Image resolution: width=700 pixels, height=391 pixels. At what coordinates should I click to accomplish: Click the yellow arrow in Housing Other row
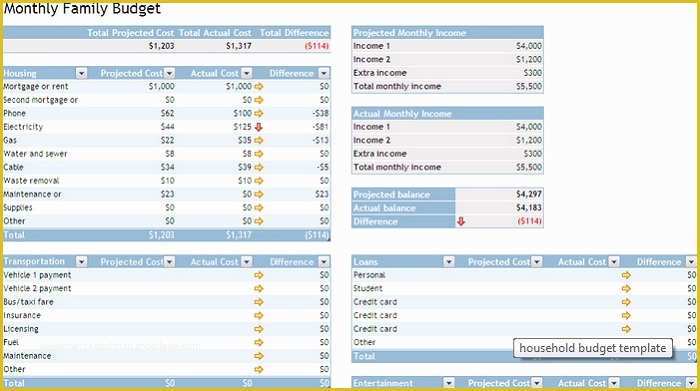coord(259,221)
